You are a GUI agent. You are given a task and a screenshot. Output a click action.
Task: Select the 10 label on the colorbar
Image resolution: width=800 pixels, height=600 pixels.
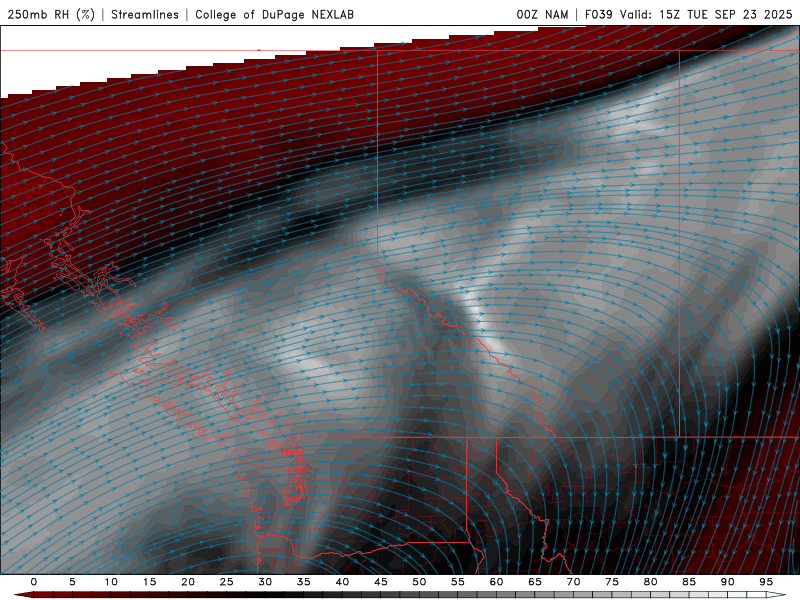coord(111,582)
